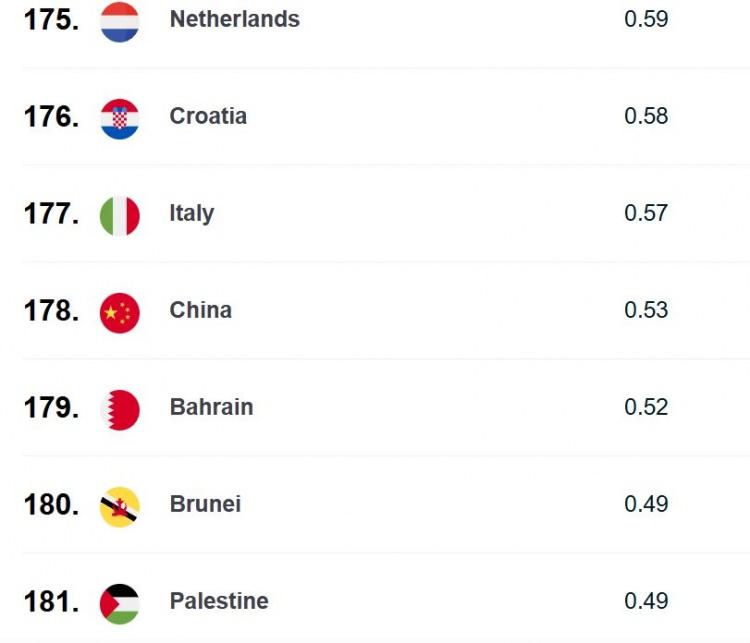Click rank number 178
Image resolution: width=750 pixels, height=643 pixels.
tap(52, 311)
